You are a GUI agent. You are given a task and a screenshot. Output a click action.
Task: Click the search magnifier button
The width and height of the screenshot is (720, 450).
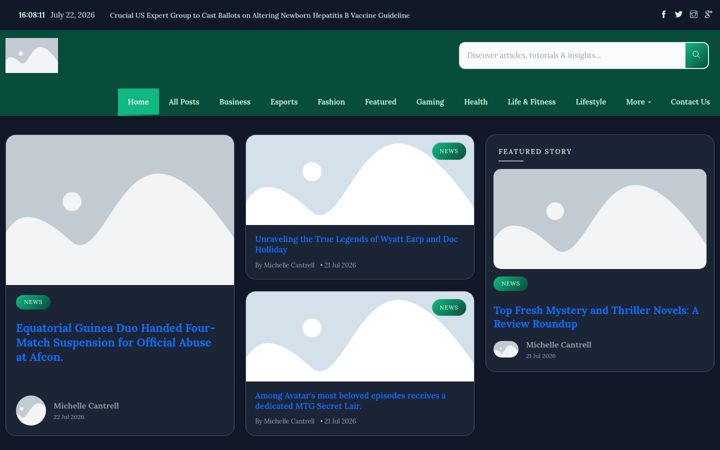click(696, 55)
